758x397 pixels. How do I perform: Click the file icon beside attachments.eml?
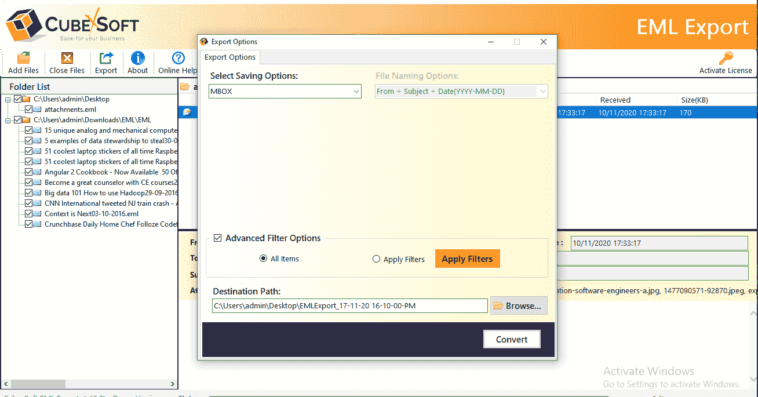pos(37,109)
